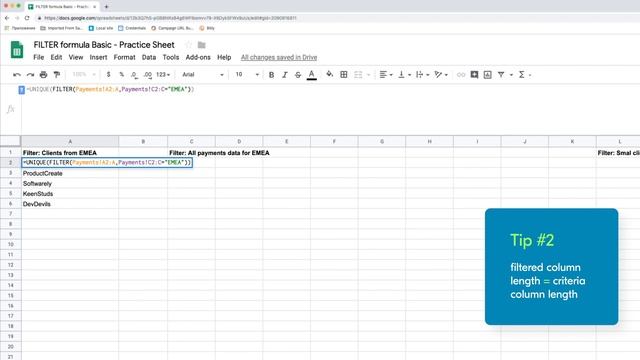Reload the page in the browser
The height and width of the screenshot is (360, 640).
point(27,18)
